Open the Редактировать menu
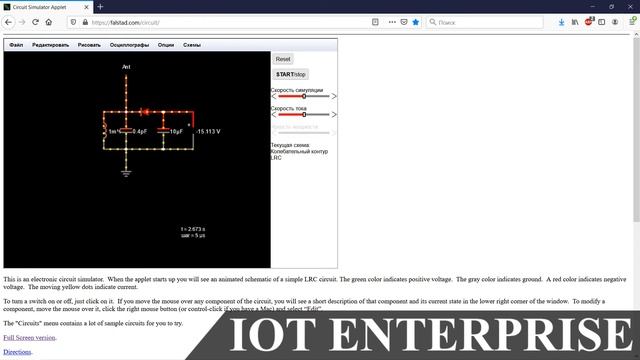Screen dimensions: 640x360 tap(51, 45)
